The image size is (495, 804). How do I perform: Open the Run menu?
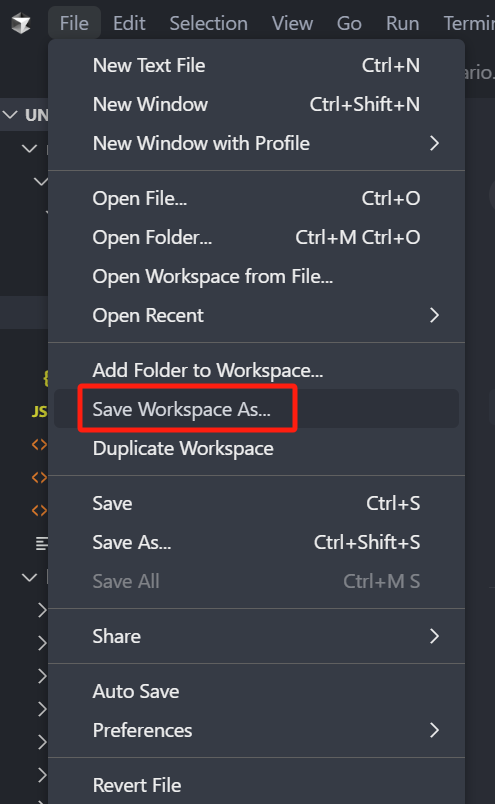pyautogui.click(x=402, y=23)
